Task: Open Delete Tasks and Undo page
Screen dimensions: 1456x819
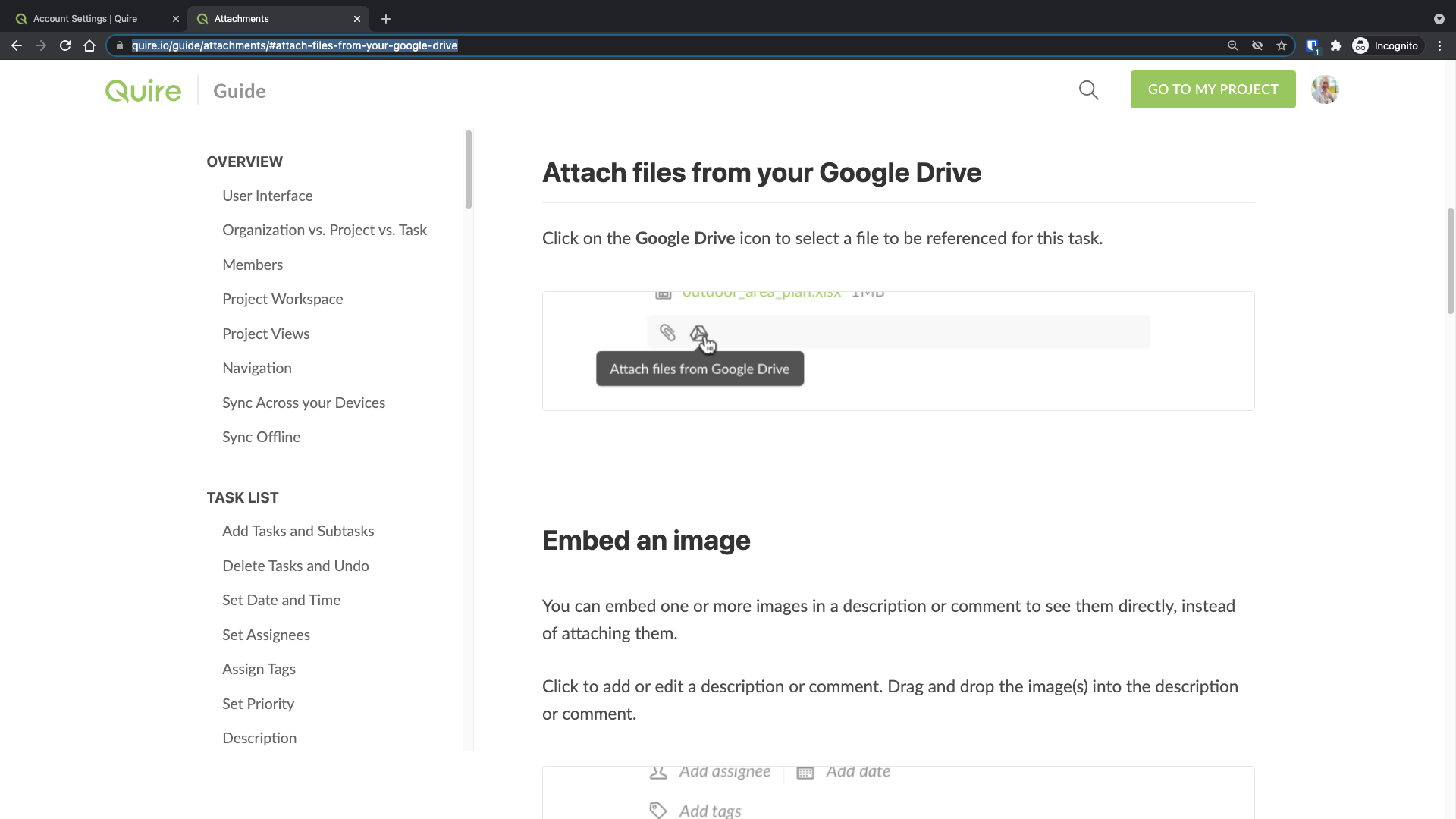Action: 296,566
